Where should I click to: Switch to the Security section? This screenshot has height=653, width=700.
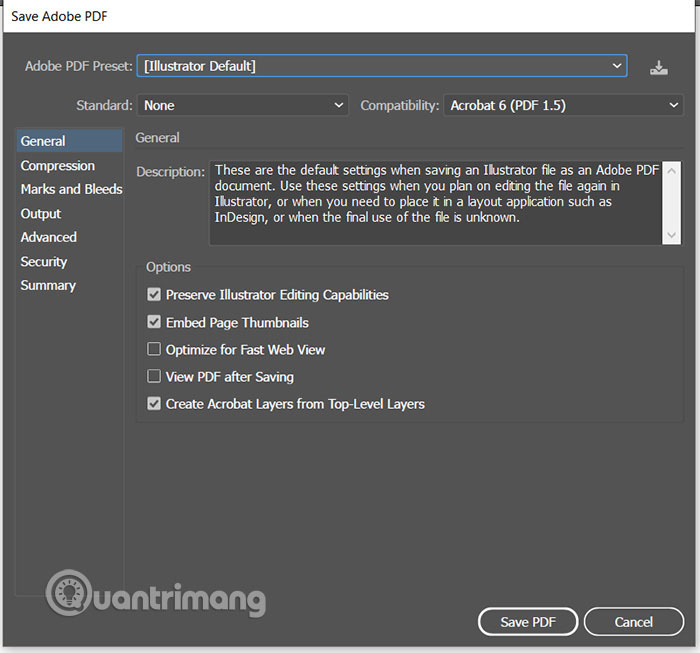(44, 262)
